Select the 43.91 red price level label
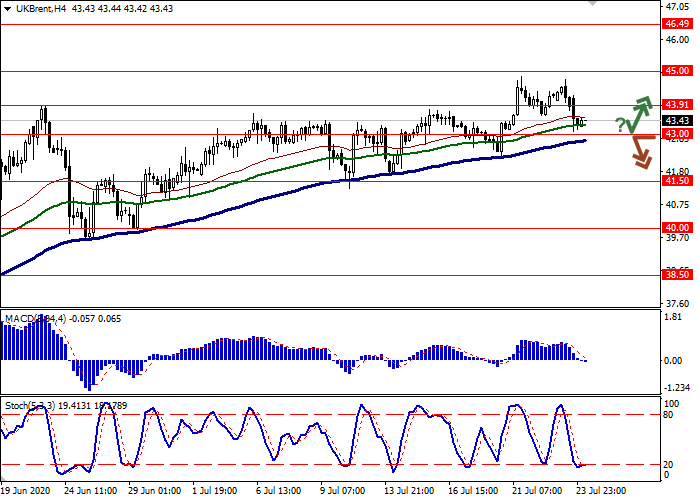700x500 pixels. 677,105
